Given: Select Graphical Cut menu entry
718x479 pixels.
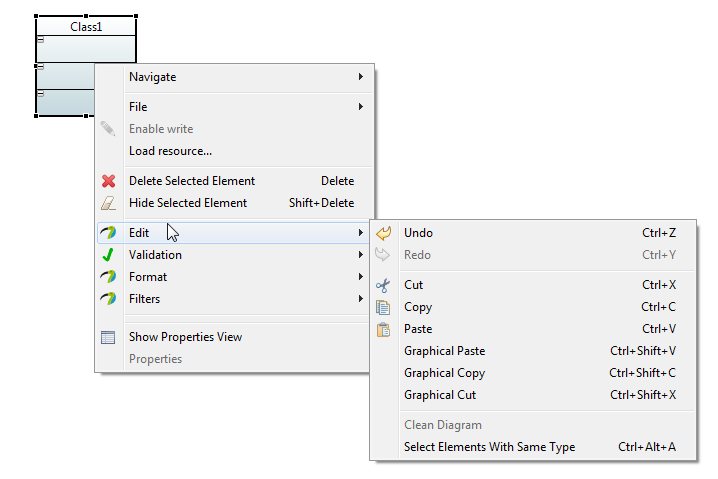Looking at the screenshot, I should pos(533,395).
